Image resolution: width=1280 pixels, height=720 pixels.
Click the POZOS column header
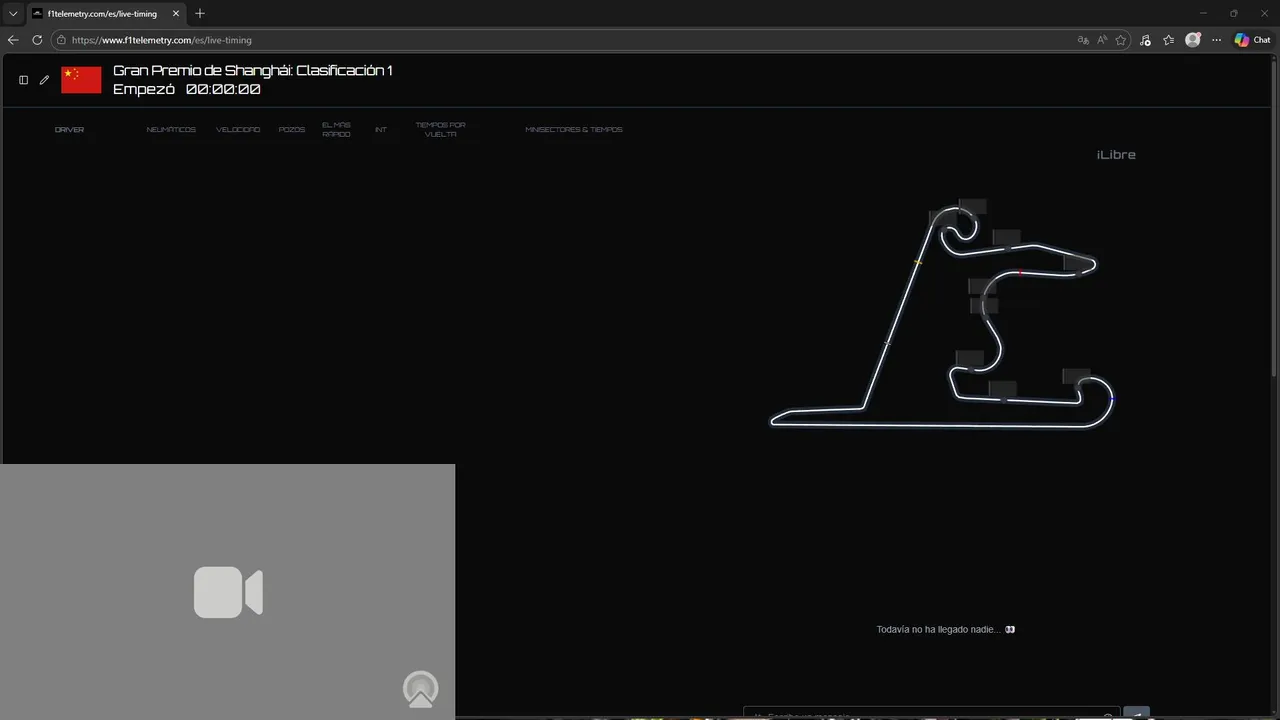pos(292,130)
